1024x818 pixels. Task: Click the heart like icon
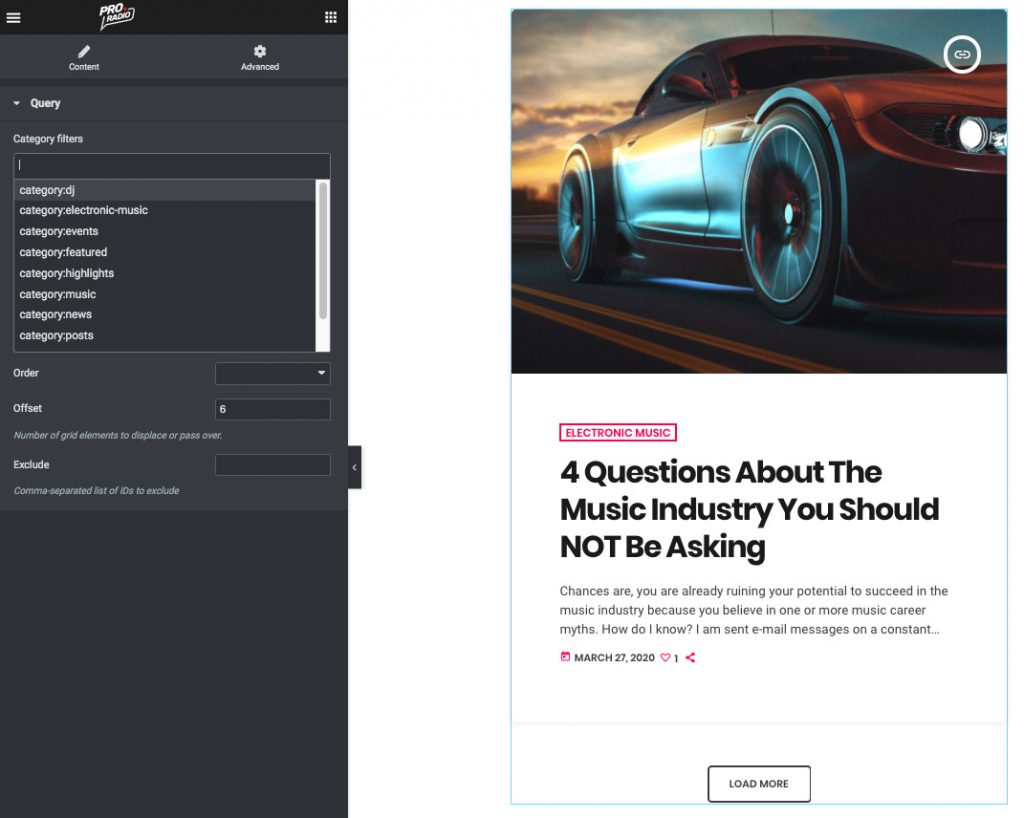pyautogui.click(x=665, y=658)
